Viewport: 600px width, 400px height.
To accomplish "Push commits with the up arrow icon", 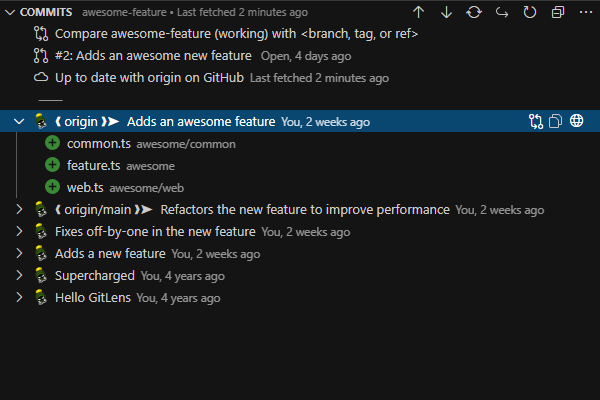I will [418, 12].
